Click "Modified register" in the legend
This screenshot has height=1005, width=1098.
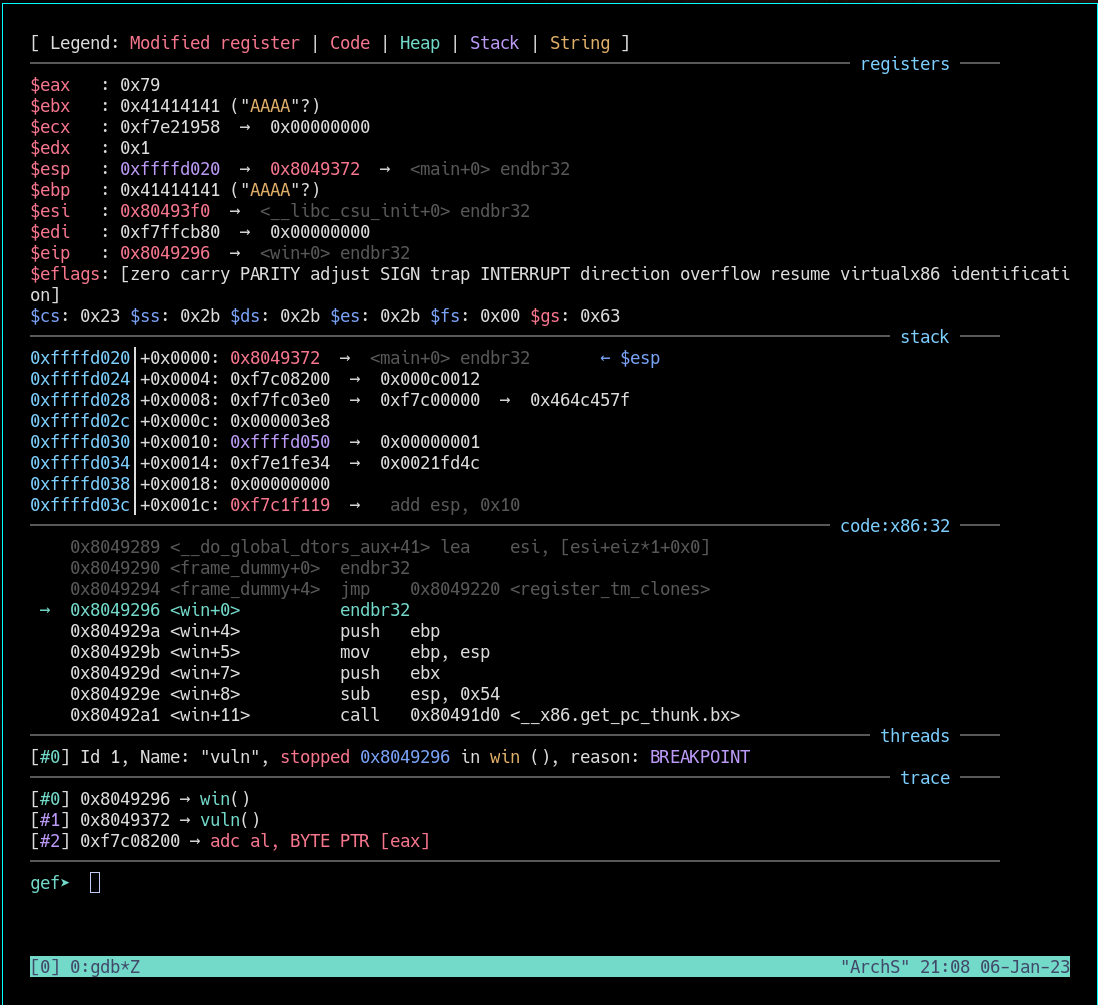(214, 43)
